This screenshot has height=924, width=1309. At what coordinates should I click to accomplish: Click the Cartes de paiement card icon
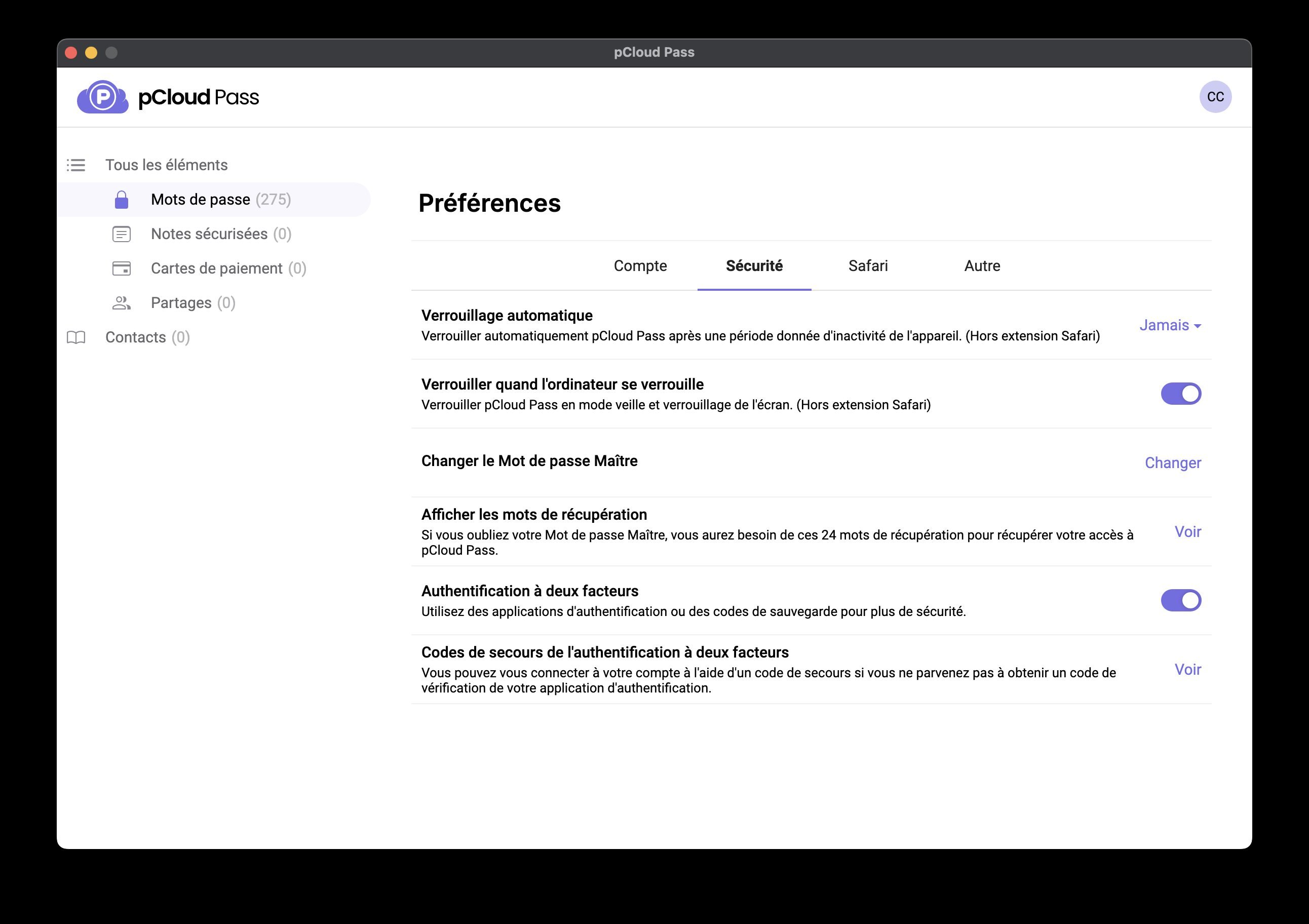click(x=122, y=268)
